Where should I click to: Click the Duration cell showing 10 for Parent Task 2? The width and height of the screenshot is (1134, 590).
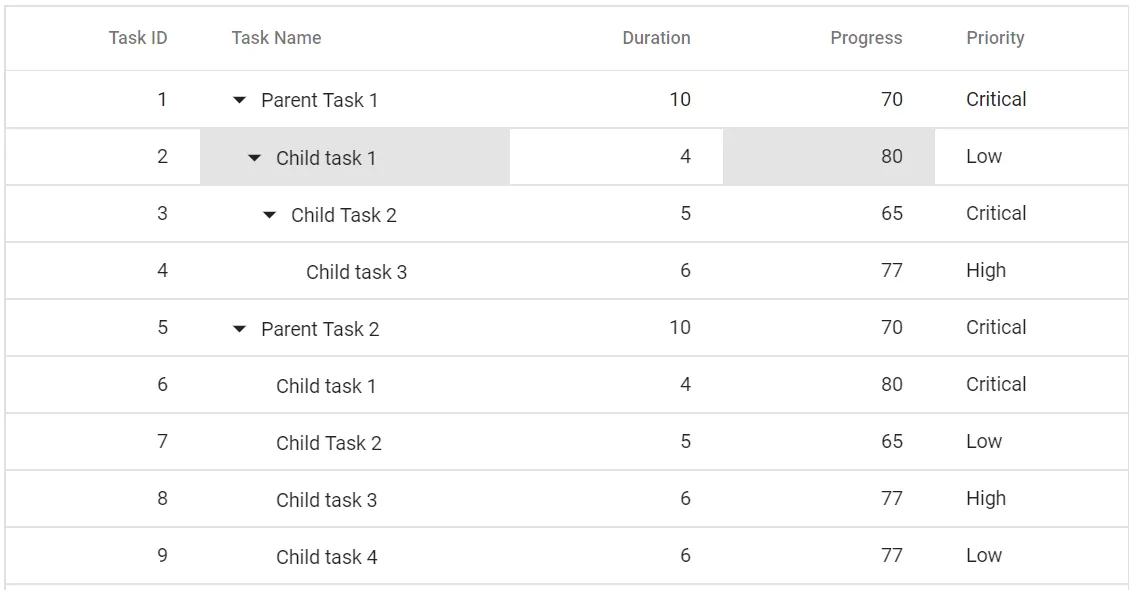[680, 328]
